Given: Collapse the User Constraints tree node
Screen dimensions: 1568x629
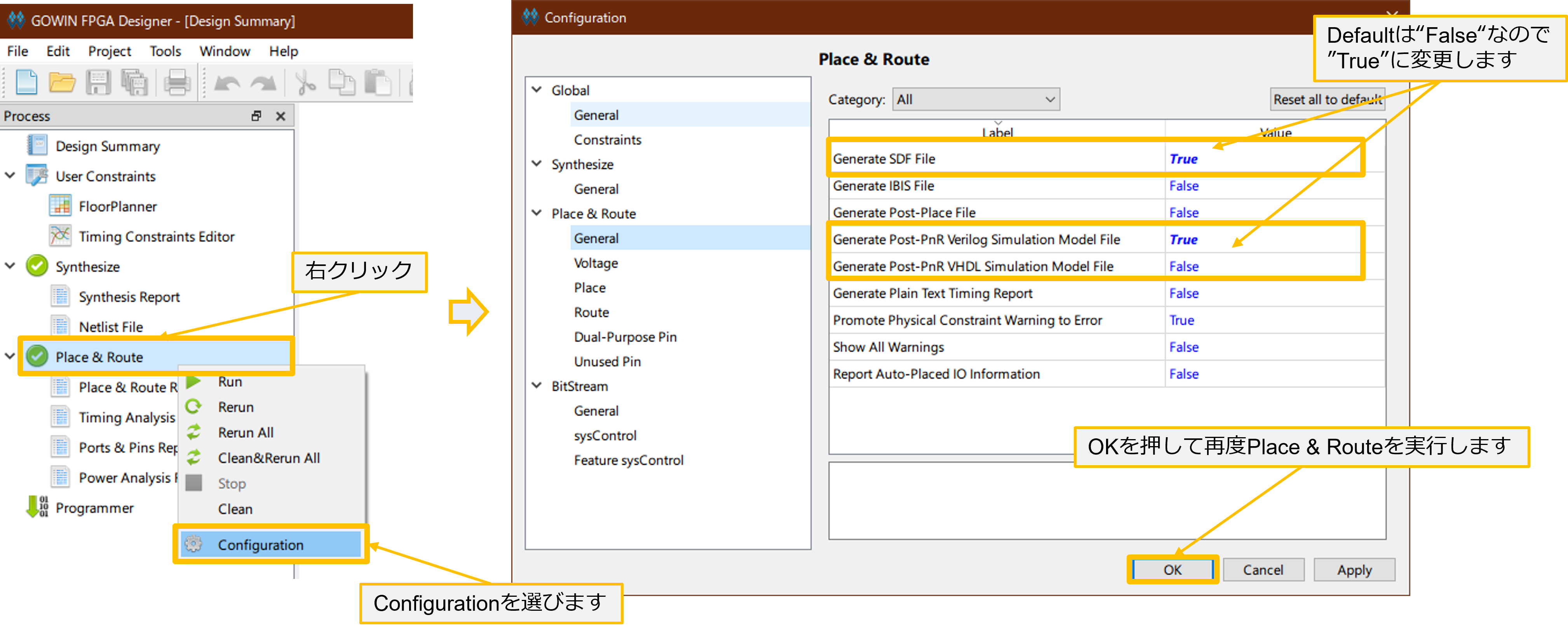Looking at the screenshot, I should [10, 176].
